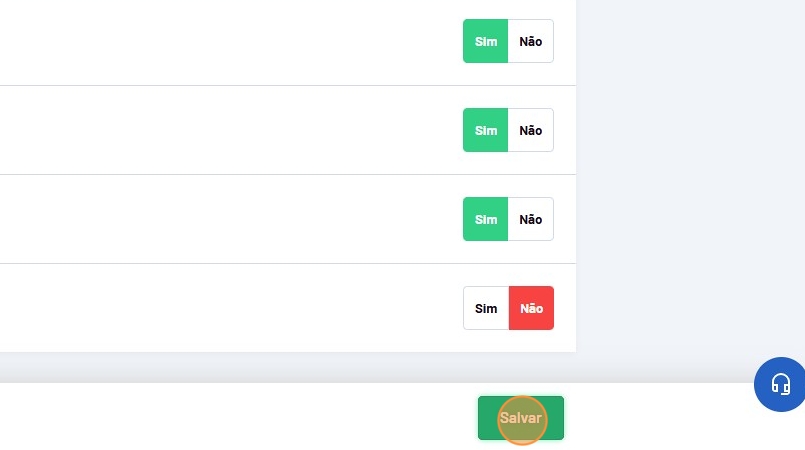
Task: Switch the second row to Não
Action: [531, 130]
